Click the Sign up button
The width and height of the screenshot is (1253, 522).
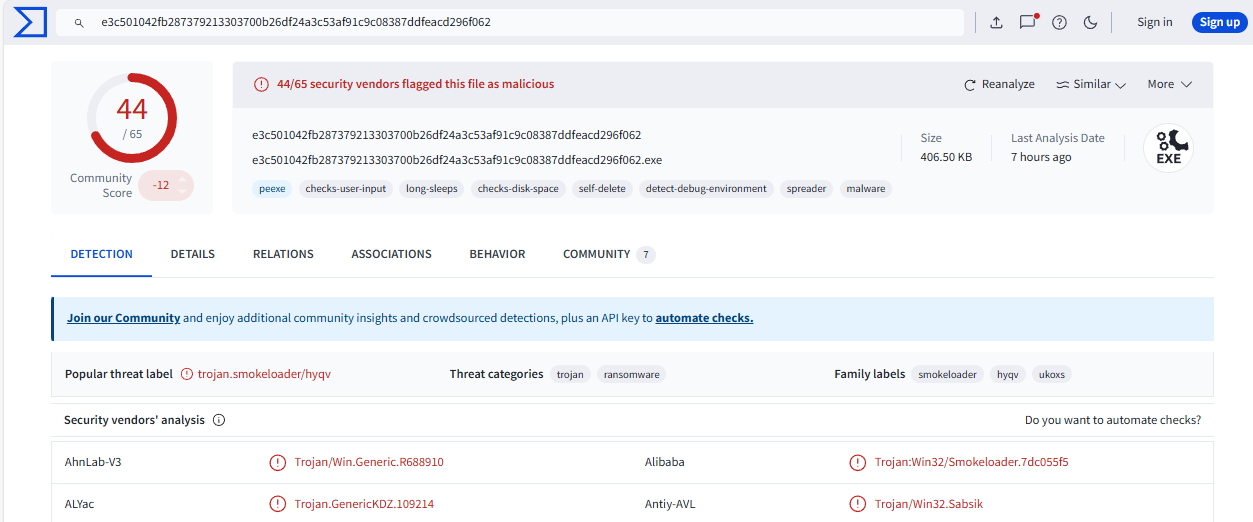(x=1219, y=22)
